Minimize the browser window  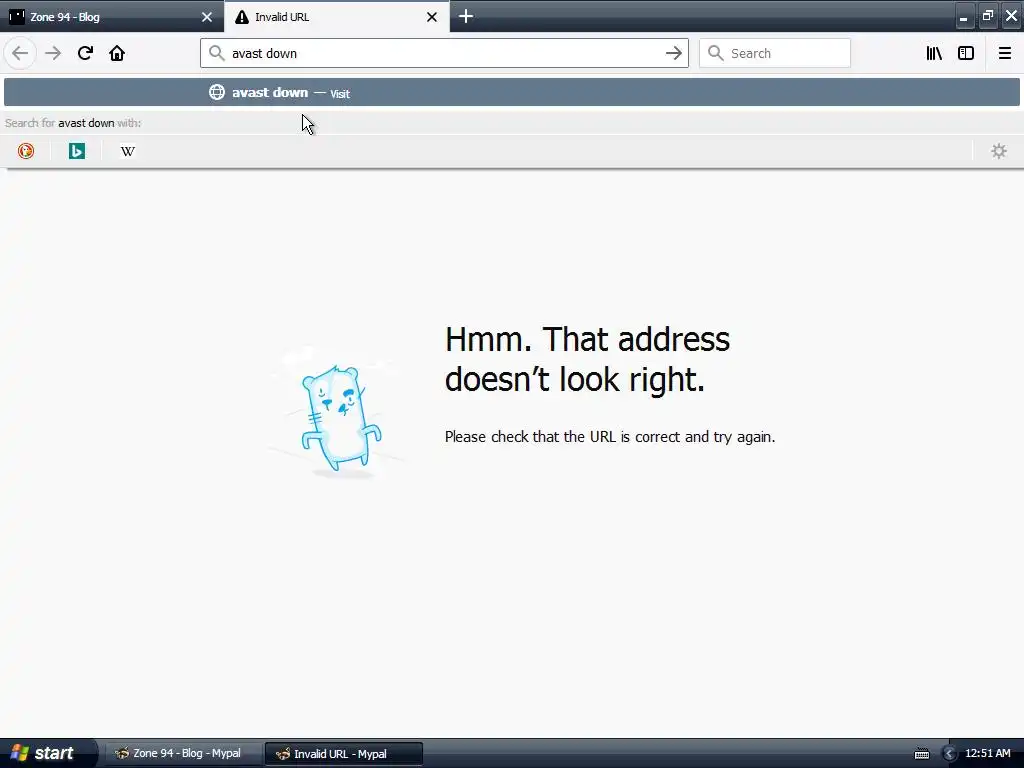[964, 16]
